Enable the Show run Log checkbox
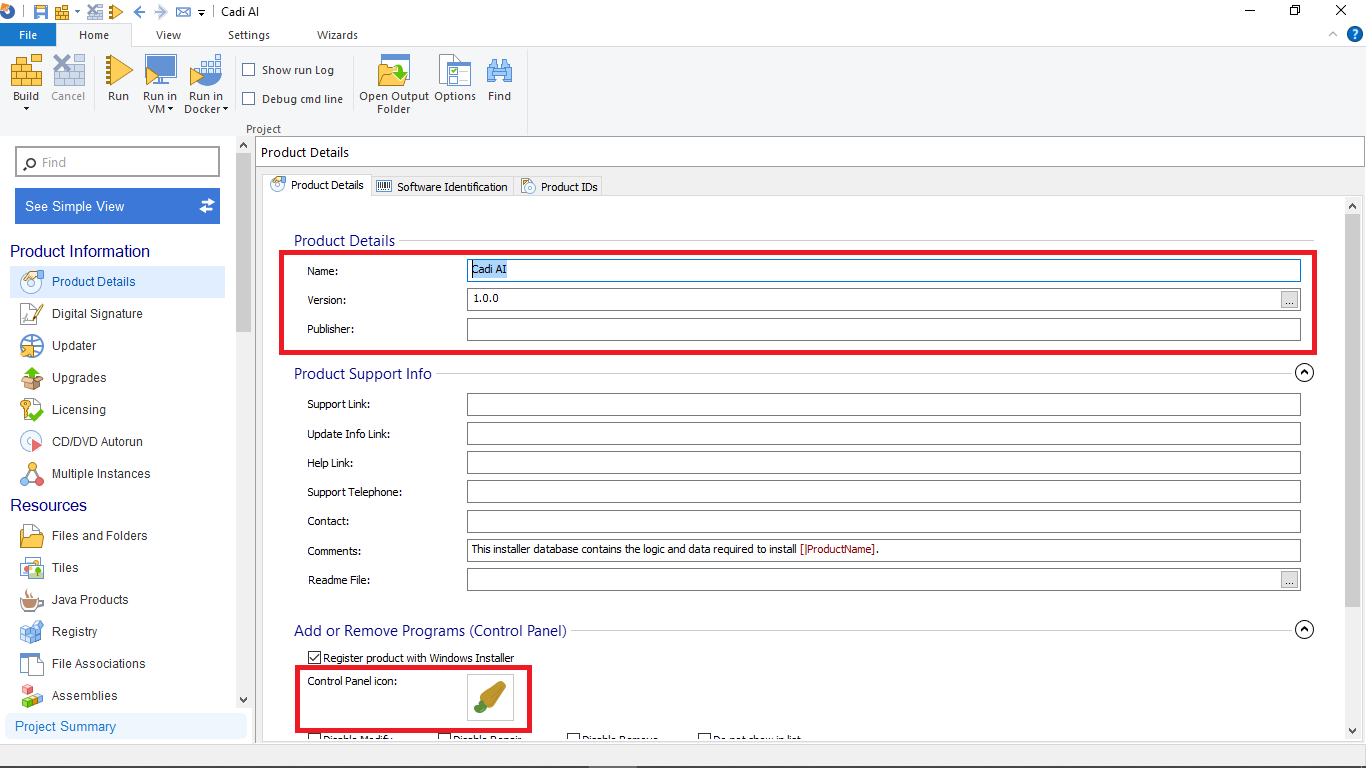The height and width of the screenshot is (768, 1366). (249, 70)
